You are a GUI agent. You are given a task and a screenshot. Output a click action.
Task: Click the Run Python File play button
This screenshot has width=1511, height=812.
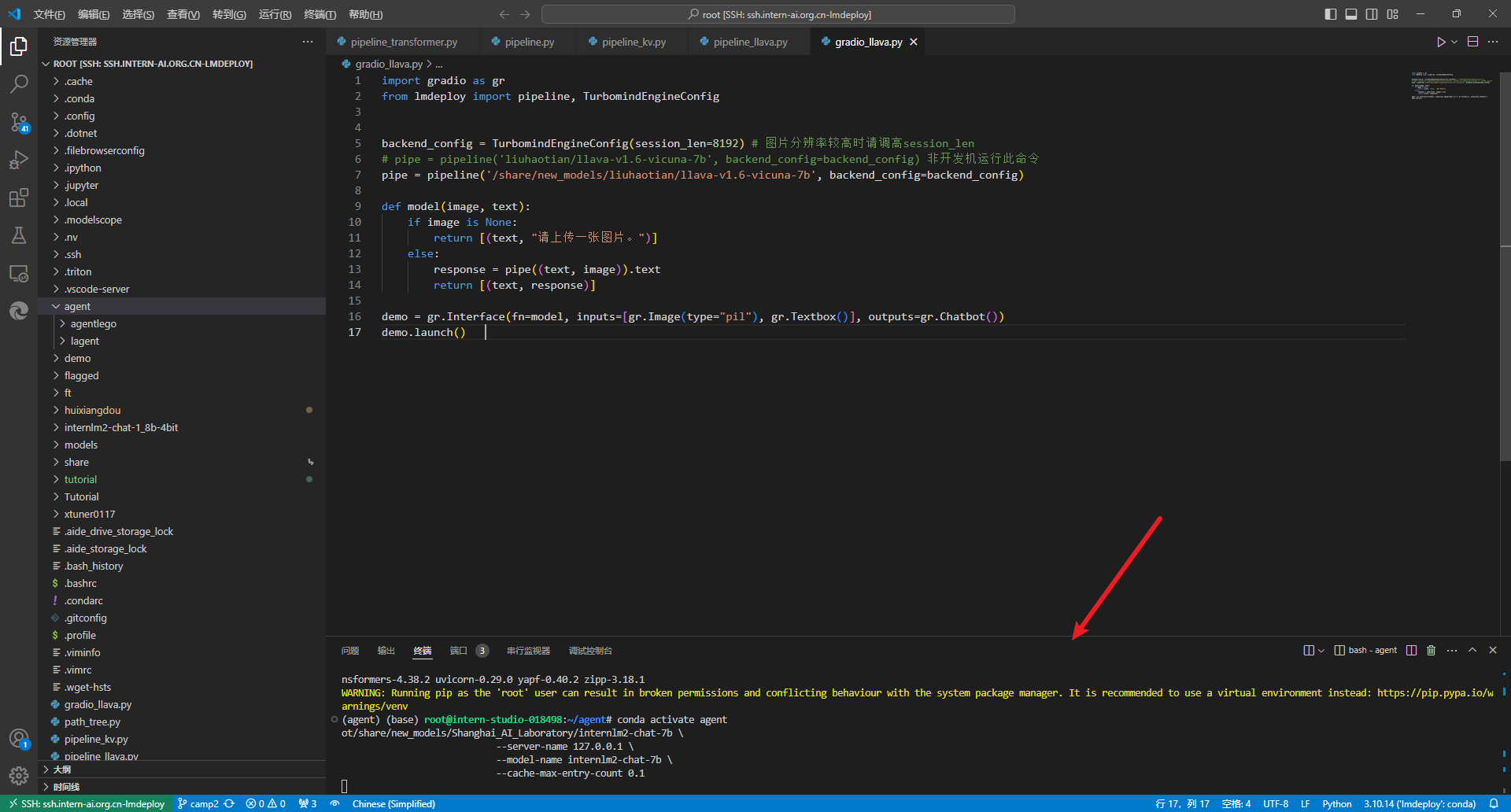pyautogui.click(x=1440, y=42)
